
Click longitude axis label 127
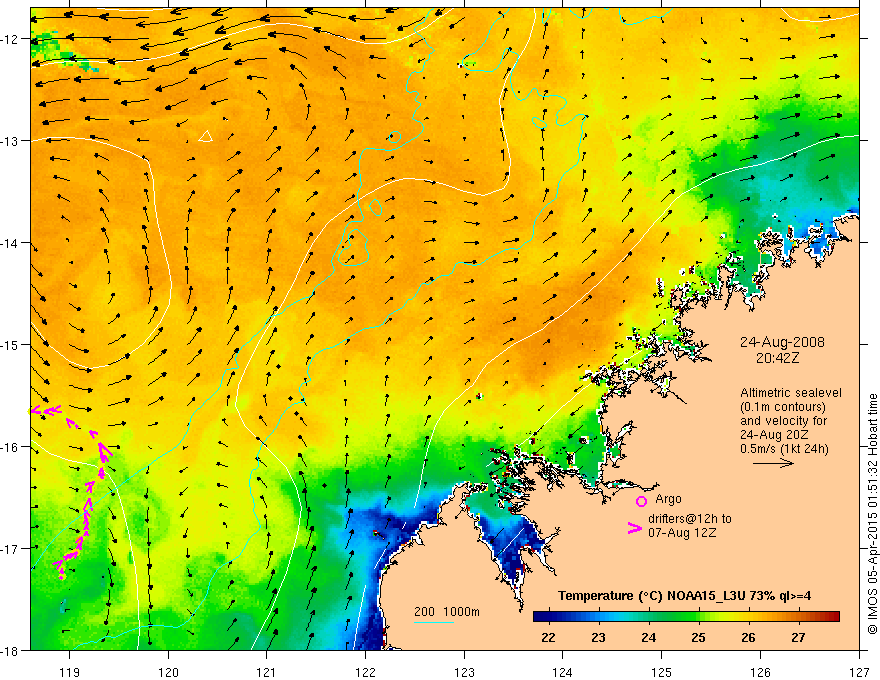coord(859,672)
